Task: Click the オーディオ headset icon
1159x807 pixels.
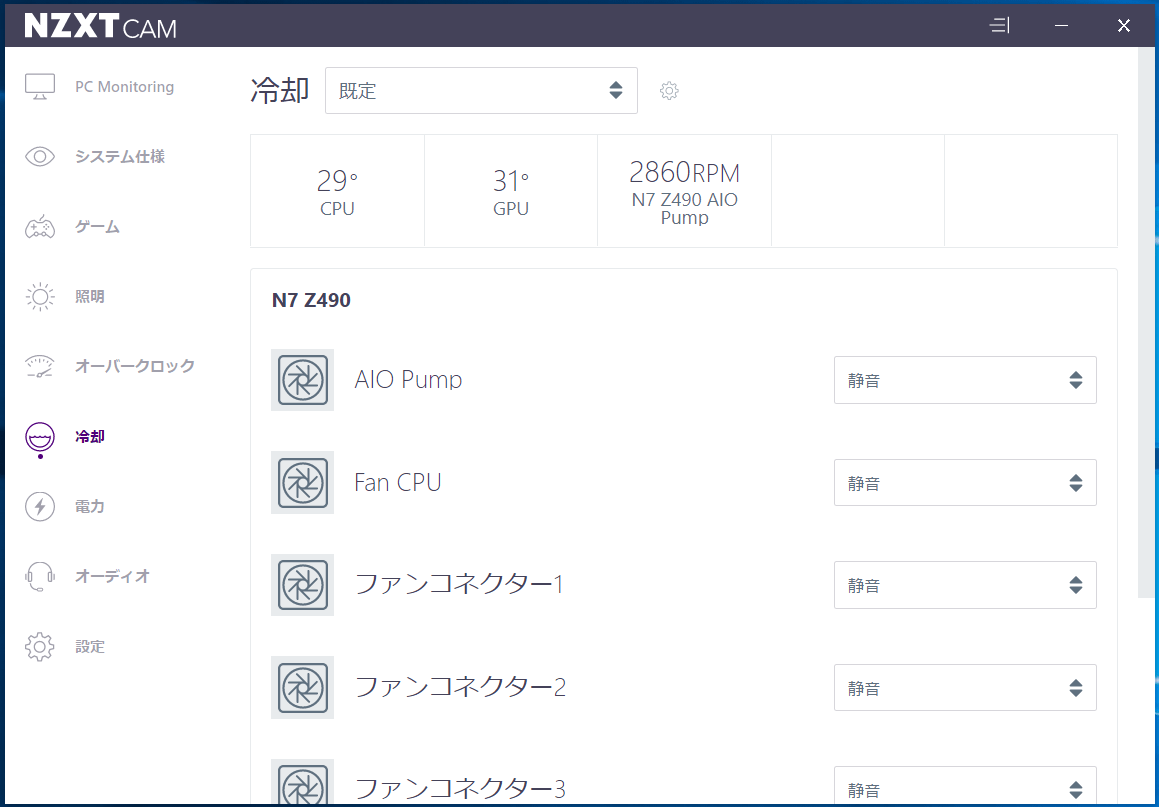Action: tap(40, 576)
